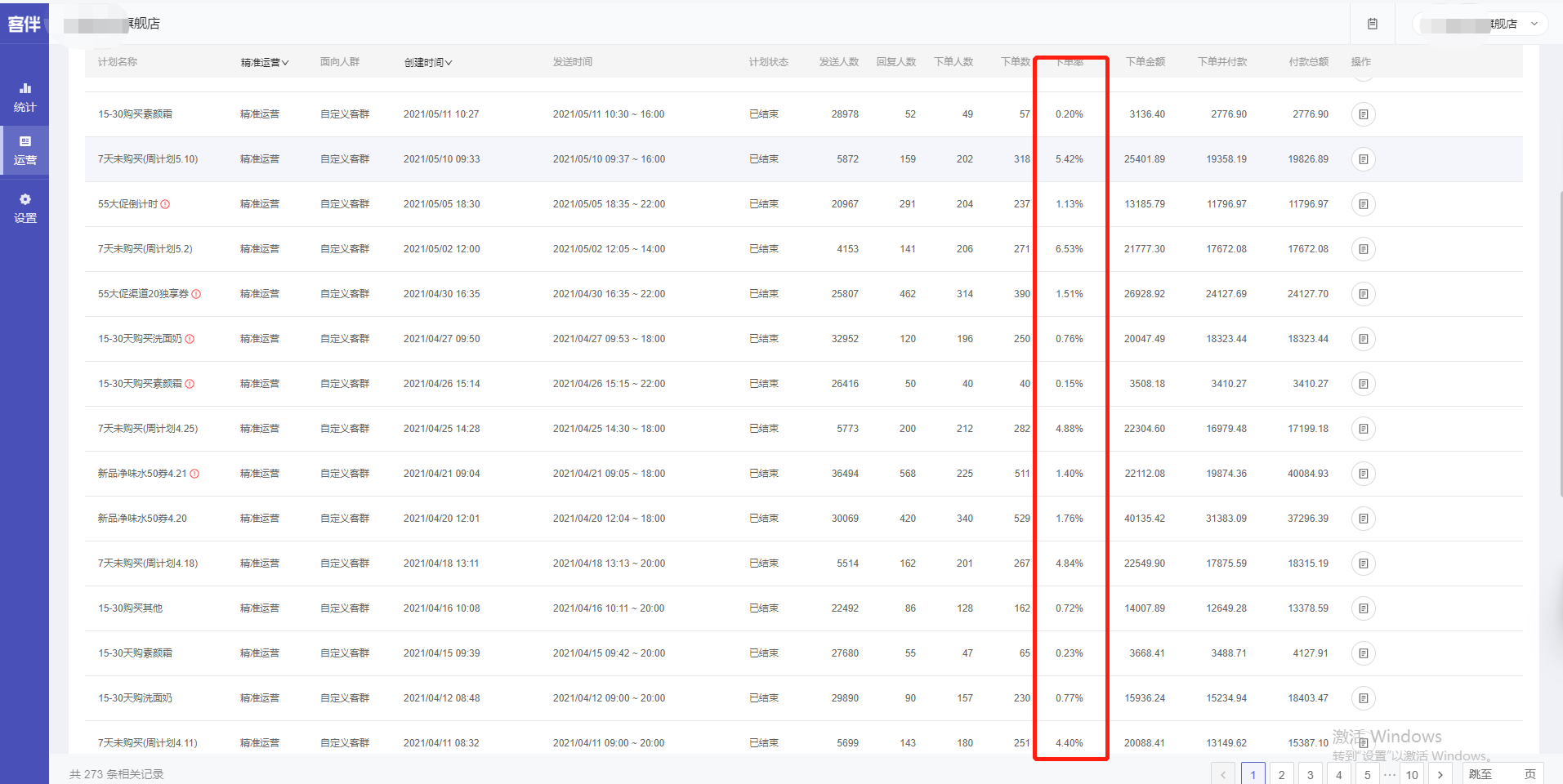Select plan name 7天未购买(周计划4.11)
The width and height of the screenshot is (1563, 784).
click(148, 743)
